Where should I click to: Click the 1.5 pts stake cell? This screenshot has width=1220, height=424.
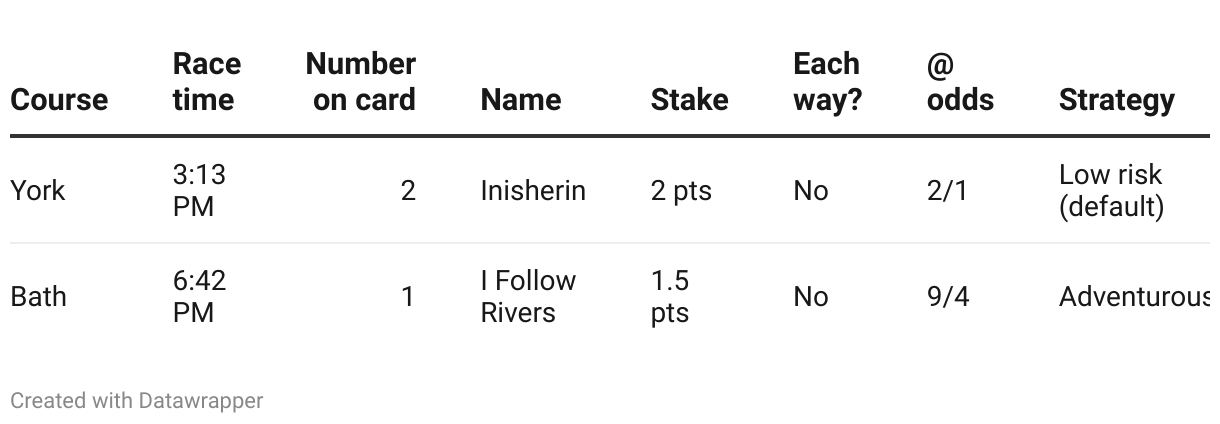[670, 297]
